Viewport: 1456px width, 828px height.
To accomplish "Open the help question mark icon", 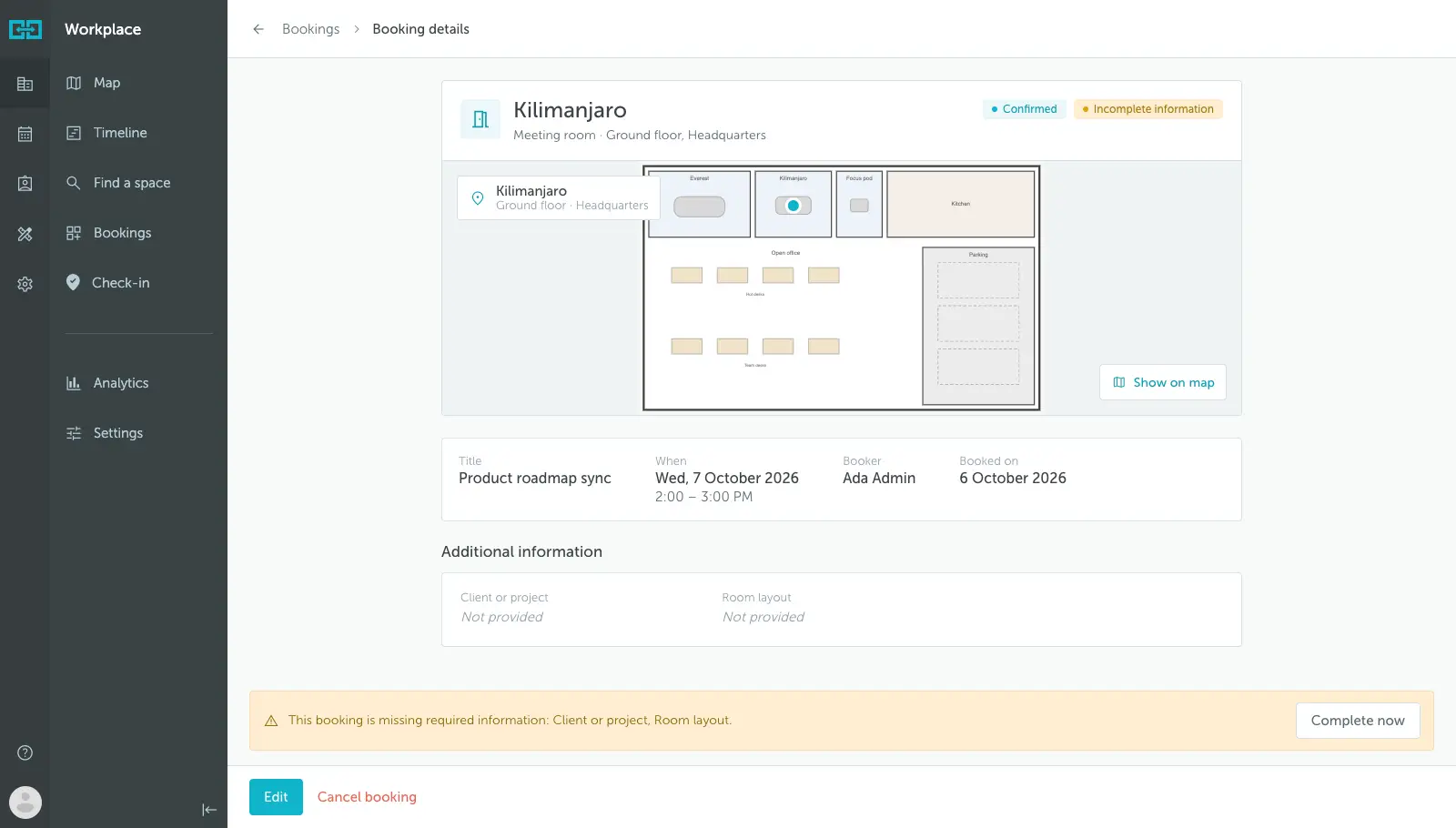I will [x=25, y=752].
